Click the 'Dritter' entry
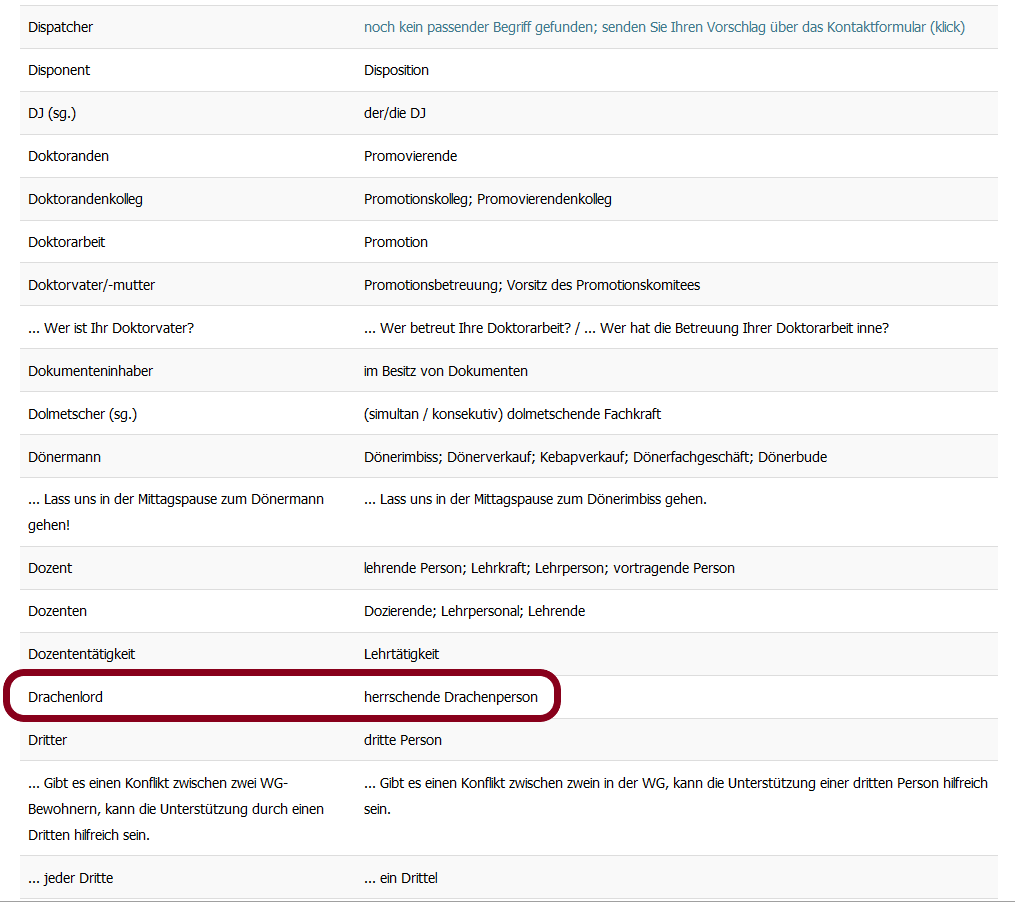This screenshot has height=902, width=1015. (47, 740)
